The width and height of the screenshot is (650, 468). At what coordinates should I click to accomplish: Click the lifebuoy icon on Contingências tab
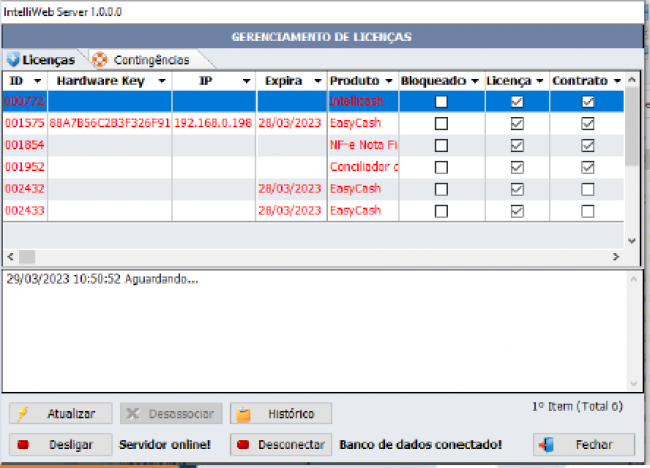coord(99,60)
